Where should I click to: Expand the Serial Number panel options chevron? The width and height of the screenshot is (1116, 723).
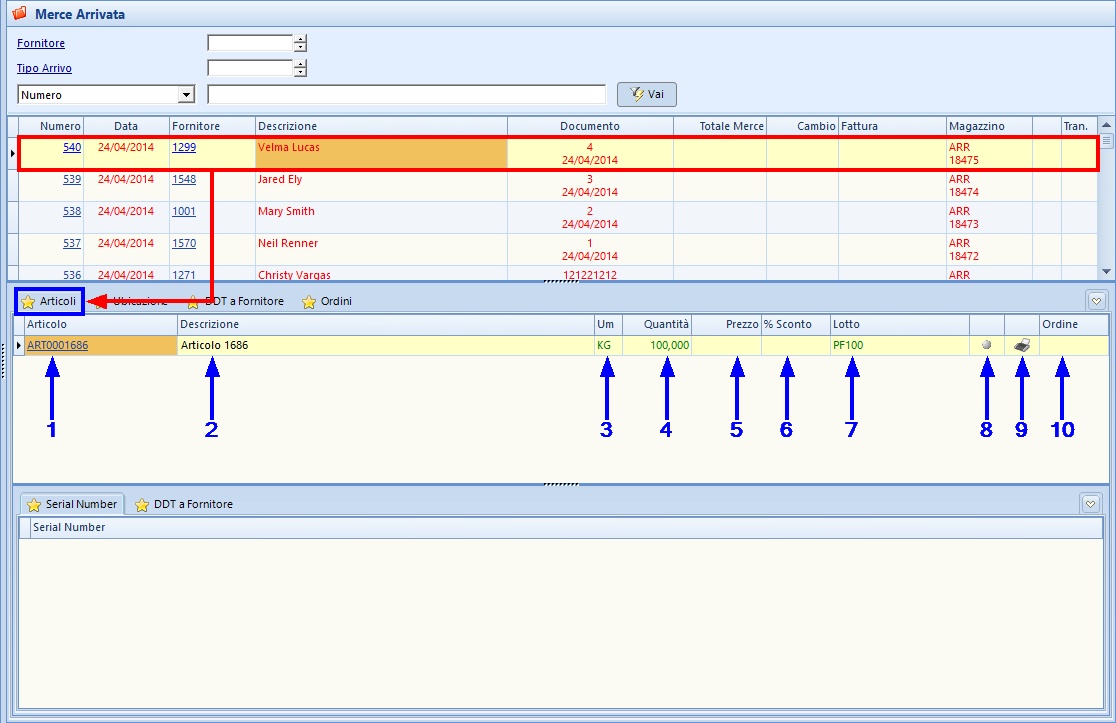(1091, 504)
